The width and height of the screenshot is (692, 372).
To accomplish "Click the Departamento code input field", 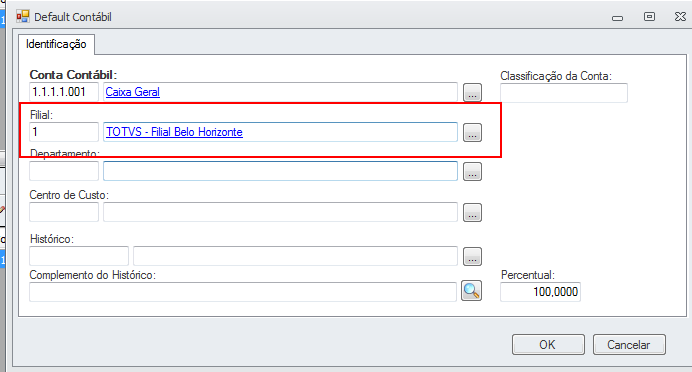I will coord(64,171).
